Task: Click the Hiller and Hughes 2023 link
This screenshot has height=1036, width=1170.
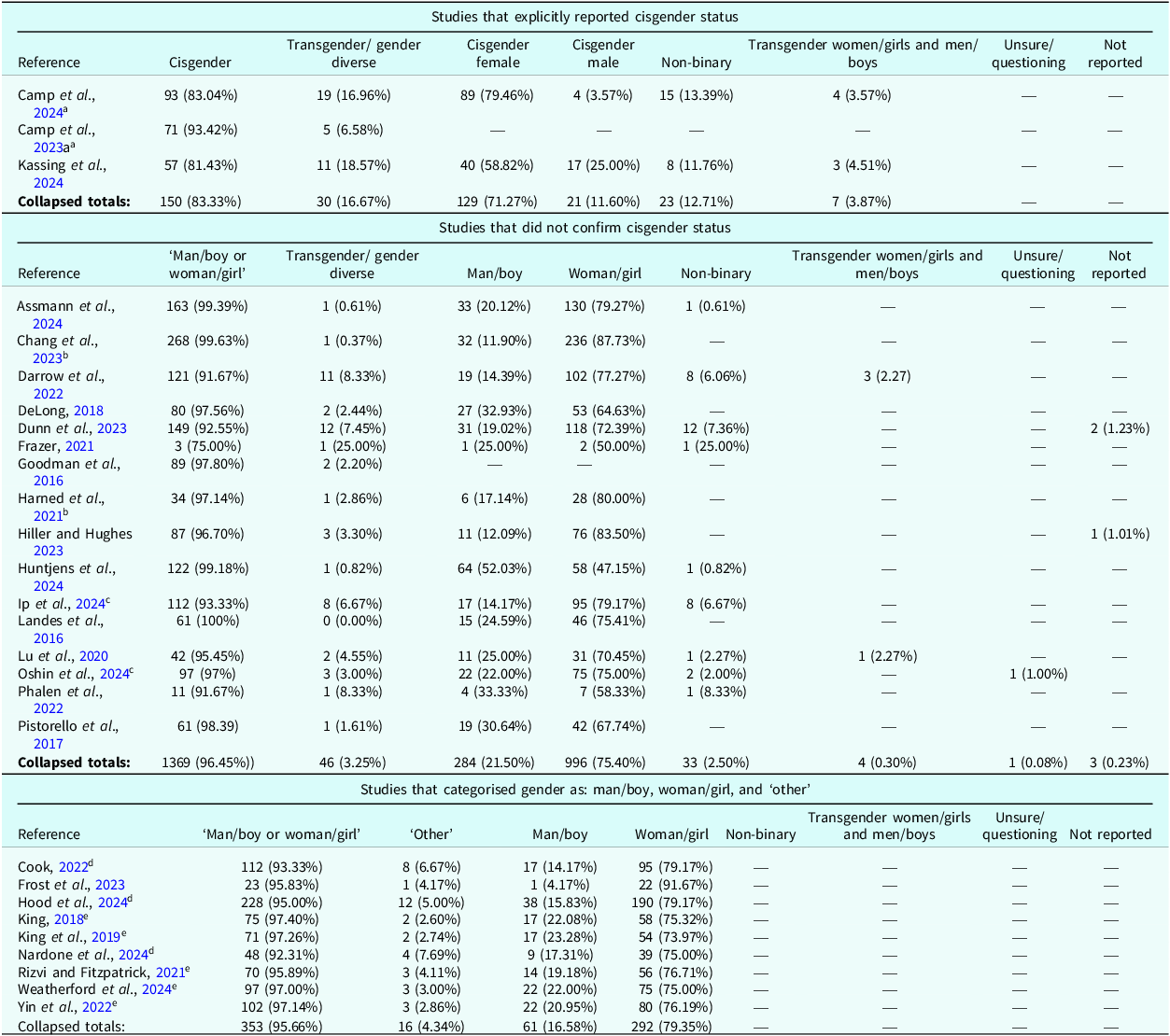Action: 49,551
